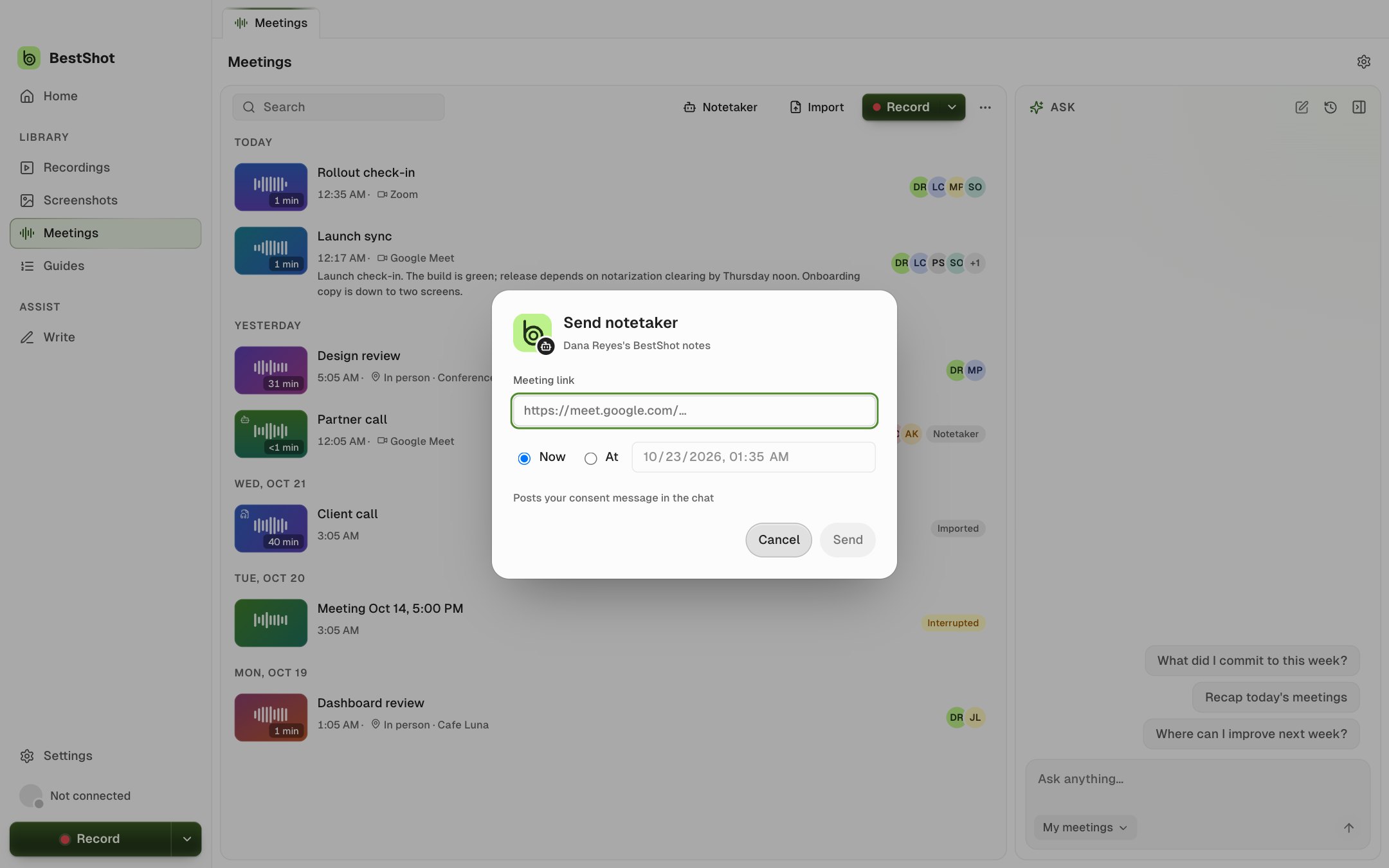Select the Now radio button
The height and width of the screenshot is (868, 1389).
tap(524, 458)
